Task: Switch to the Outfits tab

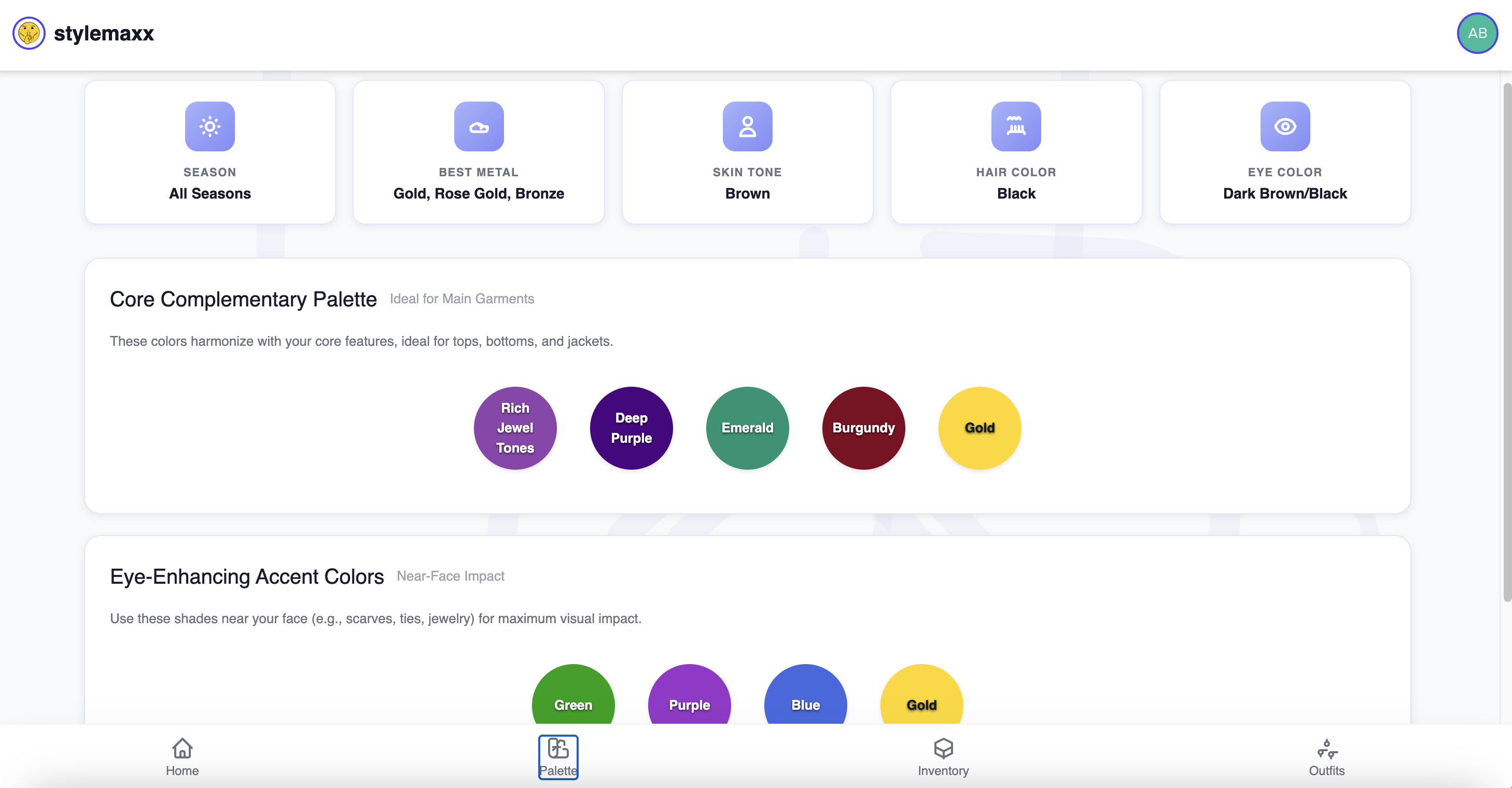Action: [1326, 757]
